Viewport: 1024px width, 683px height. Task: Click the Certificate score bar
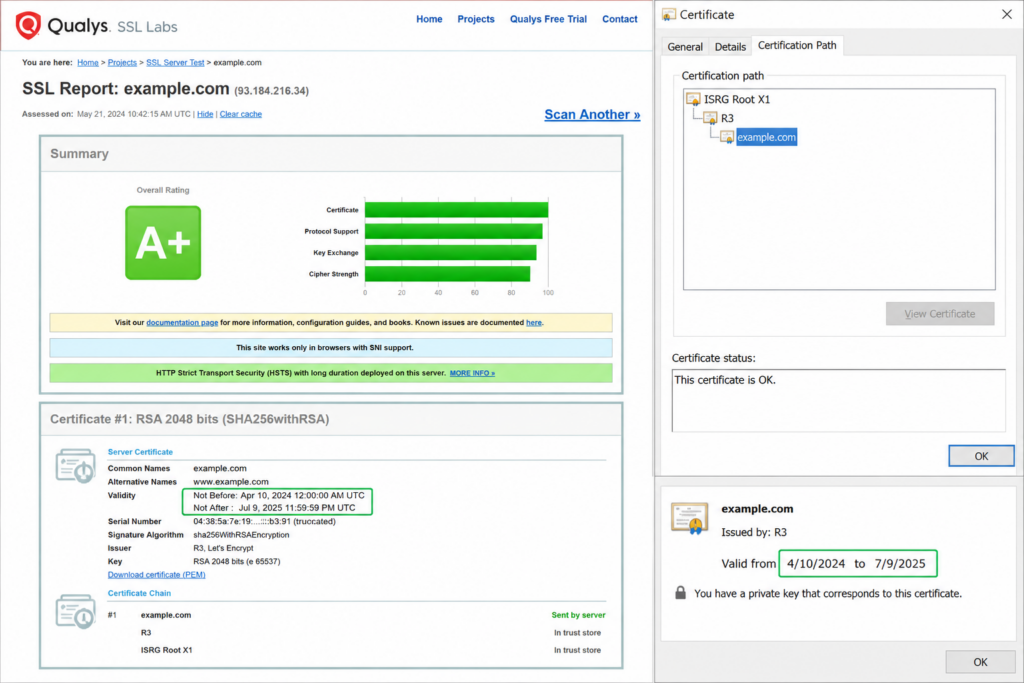tap(456, 210)
